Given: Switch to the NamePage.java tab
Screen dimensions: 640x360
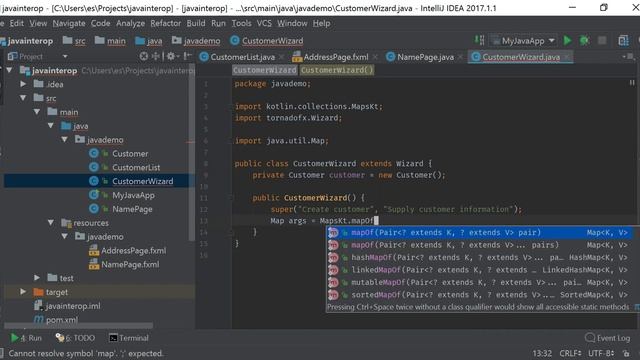Looking at the screenshot, I should [x=425, y=57].
